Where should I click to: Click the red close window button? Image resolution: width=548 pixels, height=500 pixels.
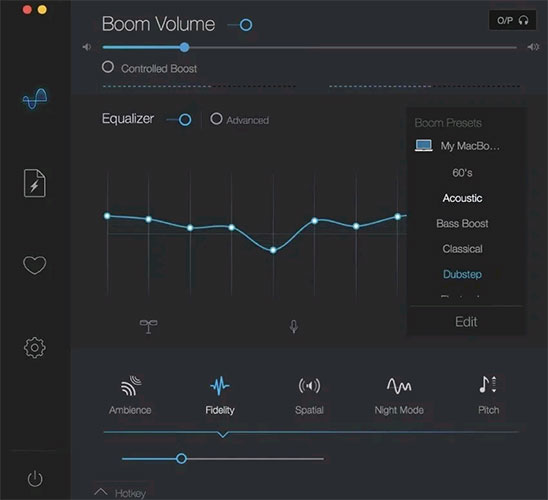27,9
